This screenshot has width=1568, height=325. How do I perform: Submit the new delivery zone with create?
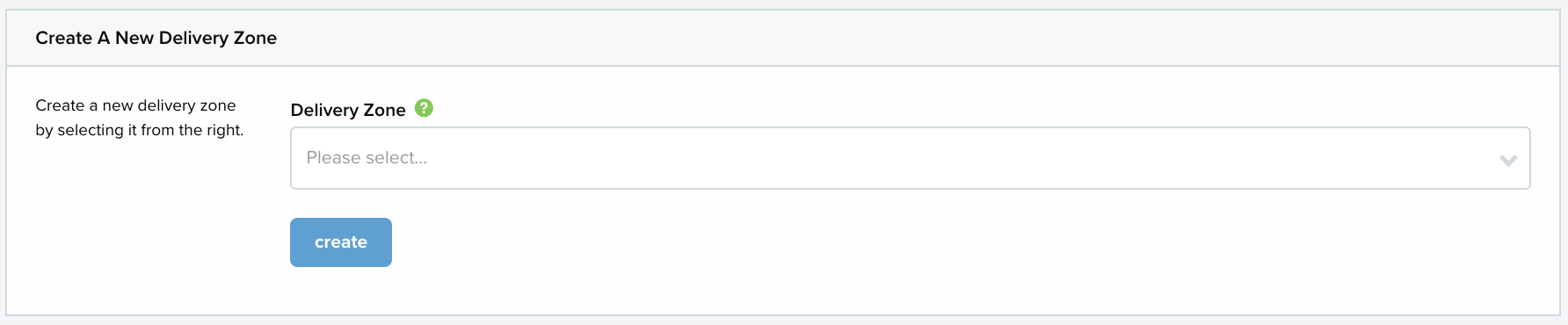[x=341, y=242]
